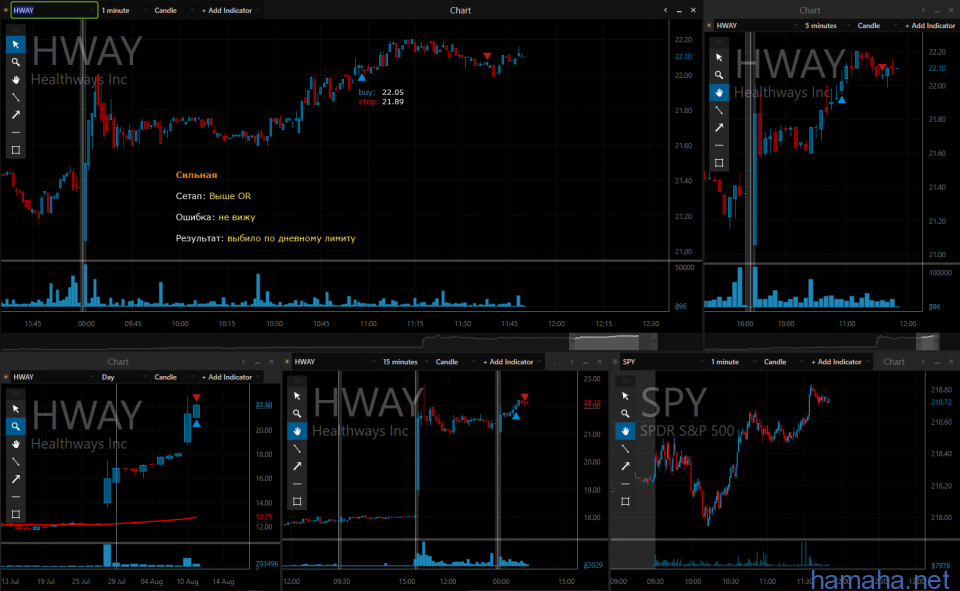Click the red sell triangle marker on the main chart
Screen dimensions: 960x591
487,56
